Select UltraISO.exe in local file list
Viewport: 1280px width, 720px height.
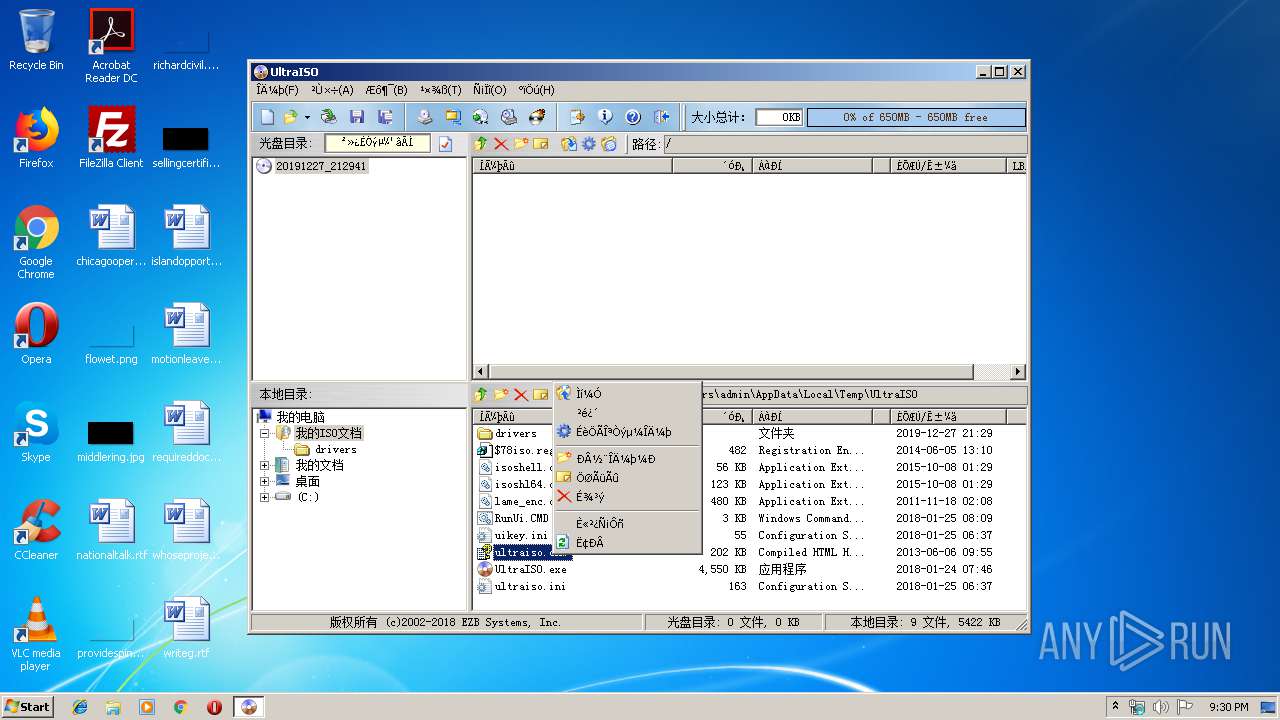tap(530, 569)
